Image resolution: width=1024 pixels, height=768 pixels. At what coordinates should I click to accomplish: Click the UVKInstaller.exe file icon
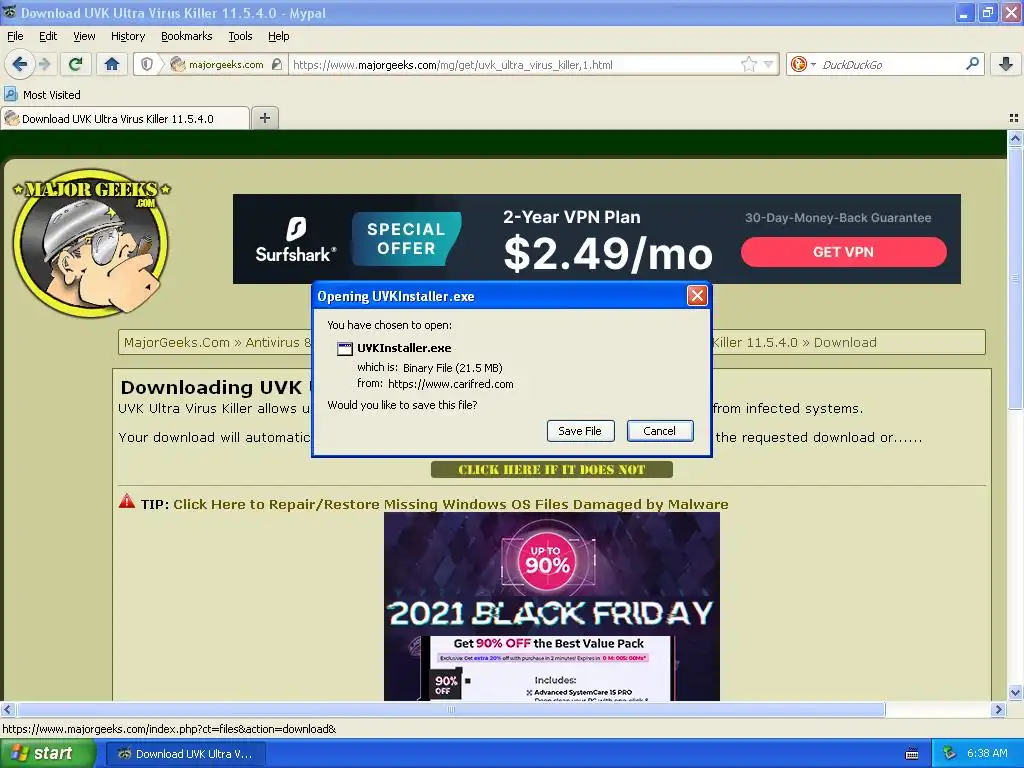[344, 348]
